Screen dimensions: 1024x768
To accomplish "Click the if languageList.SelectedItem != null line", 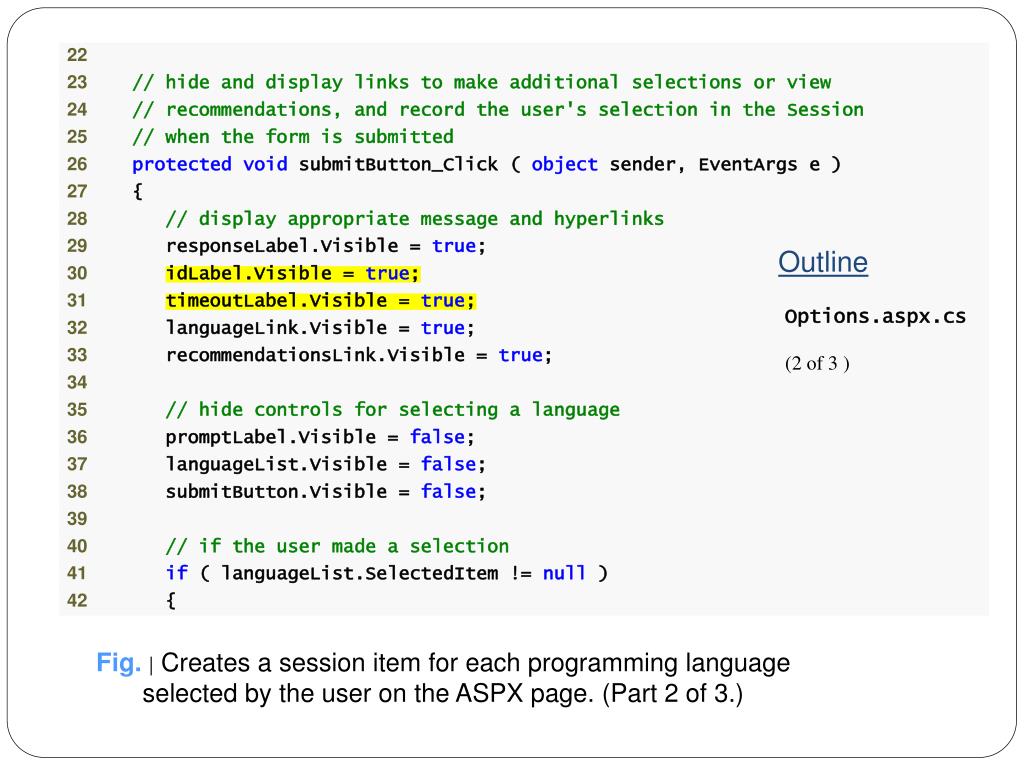I will 387,573.
